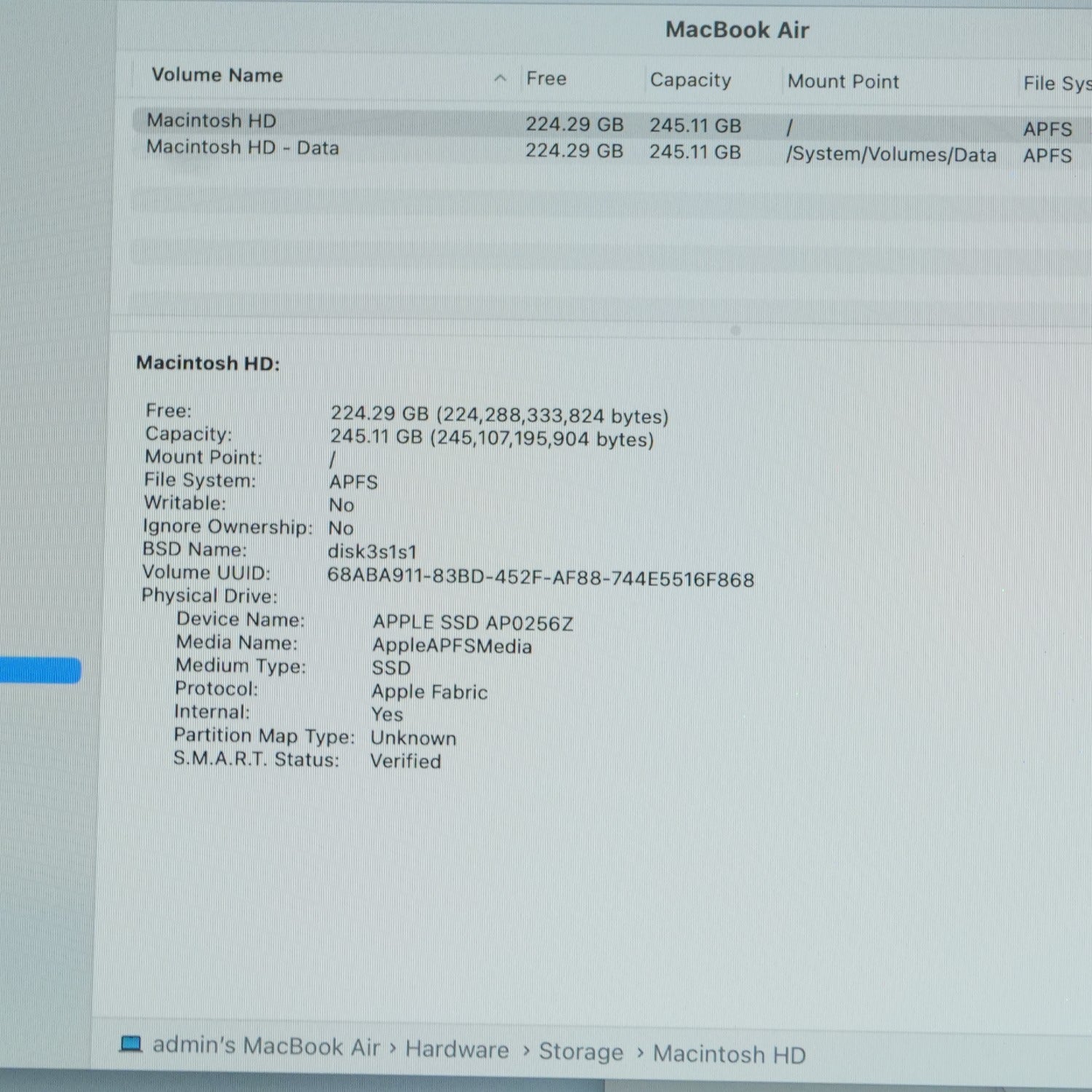Screen dimensions: 1092x1092
Task: Click the highlighted blue sidebar selection
Action: click(x=40, y=670)
